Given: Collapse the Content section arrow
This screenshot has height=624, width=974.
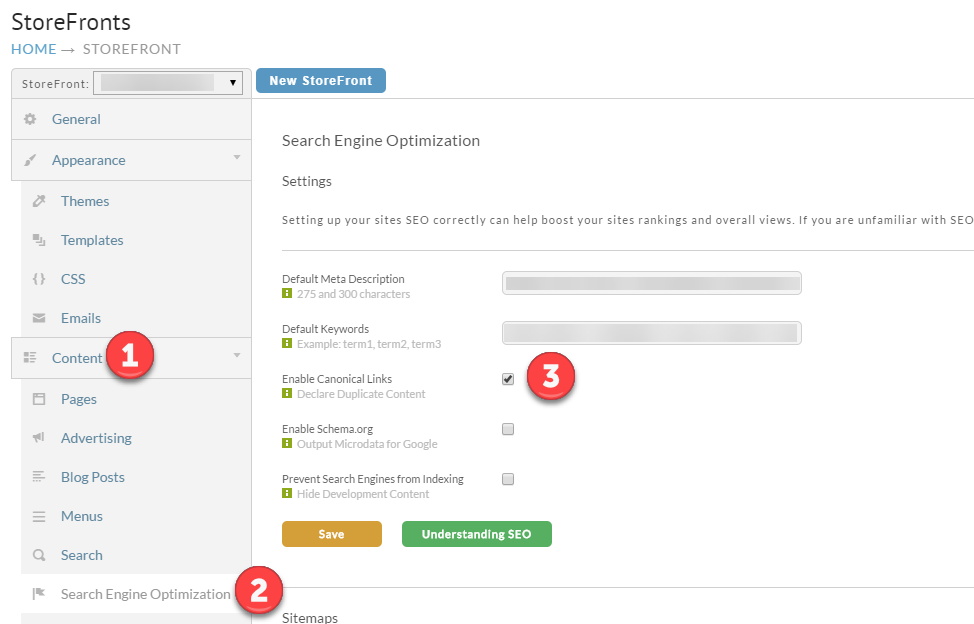Looking at the screenshot, I should [237, 356].
